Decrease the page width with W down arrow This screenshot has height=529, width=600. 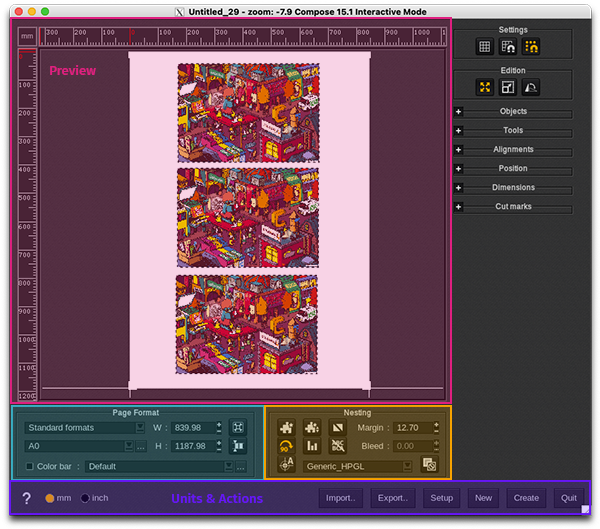[x=219, y=431]
